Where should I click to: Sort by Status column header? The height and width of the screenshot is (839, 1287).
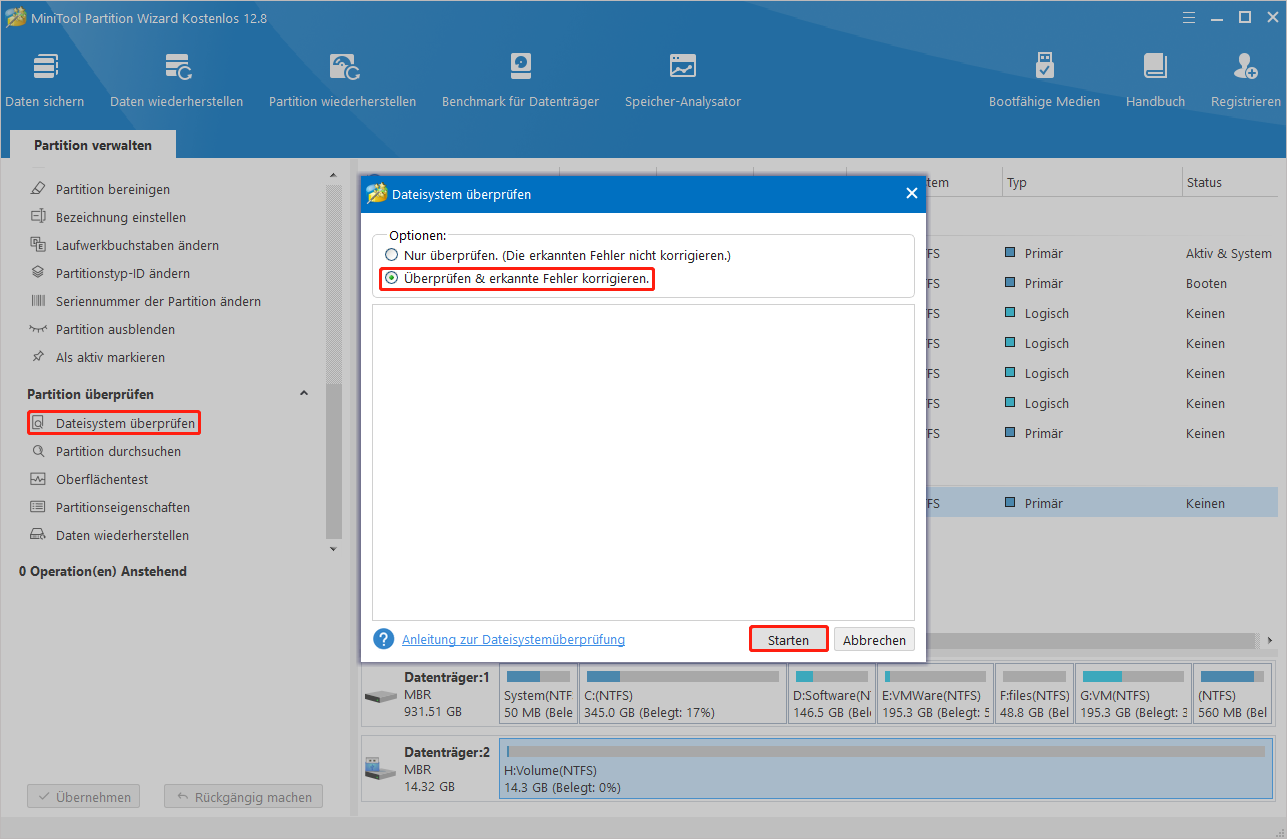pyautogui.click(x=1232, y=183)
